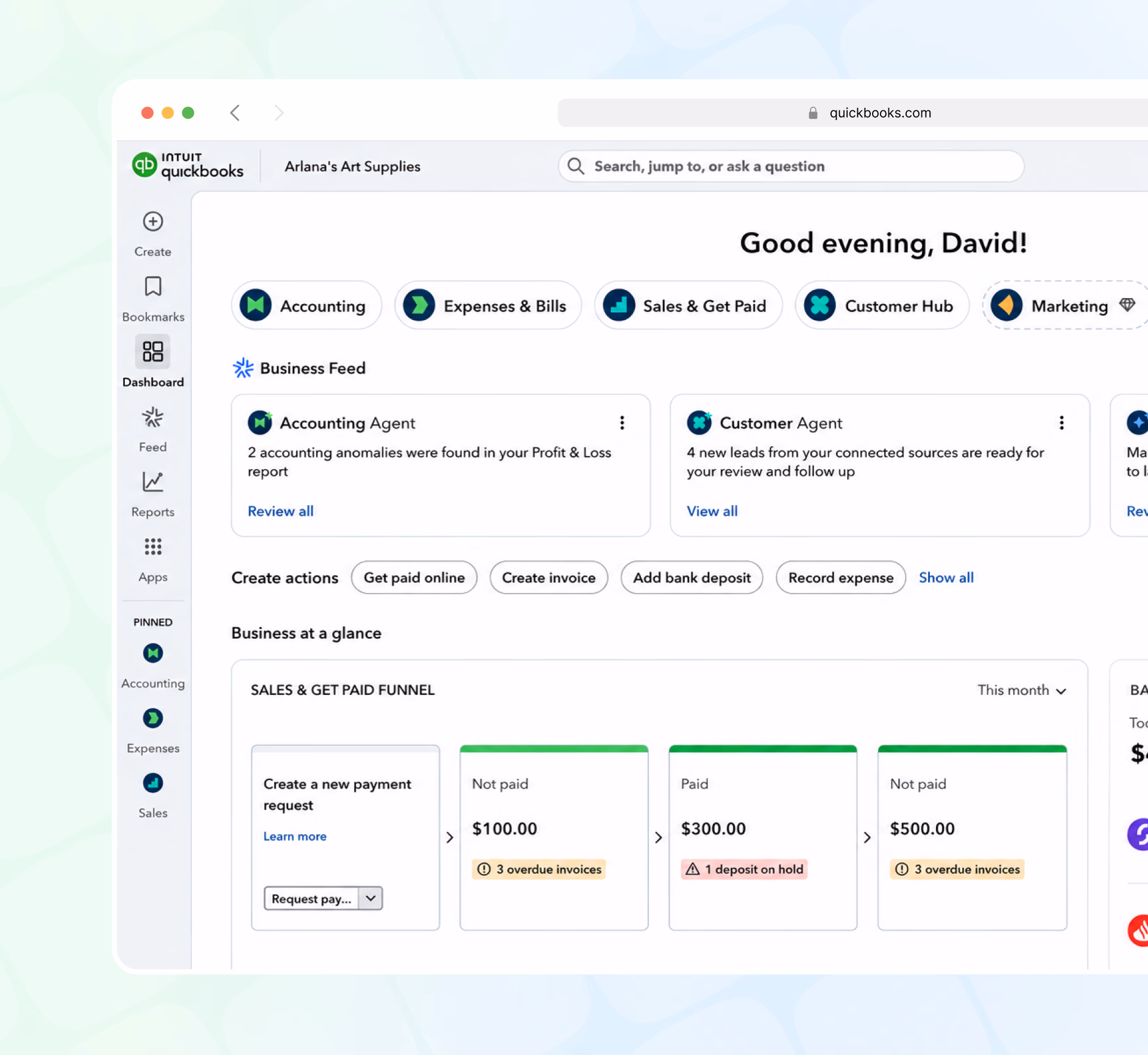
Task: Open the This month period dropdown
Action: pos(1022,691)
